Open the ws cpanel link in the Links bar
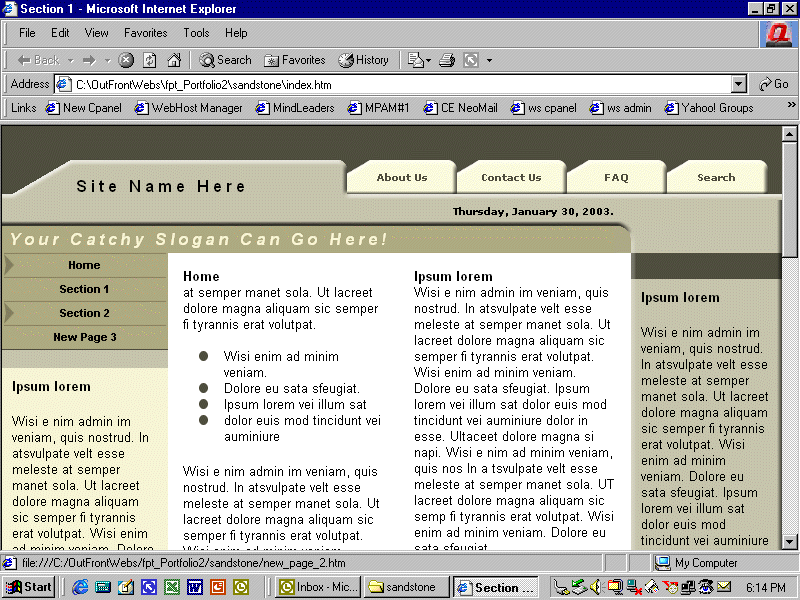 click(543, 108)
